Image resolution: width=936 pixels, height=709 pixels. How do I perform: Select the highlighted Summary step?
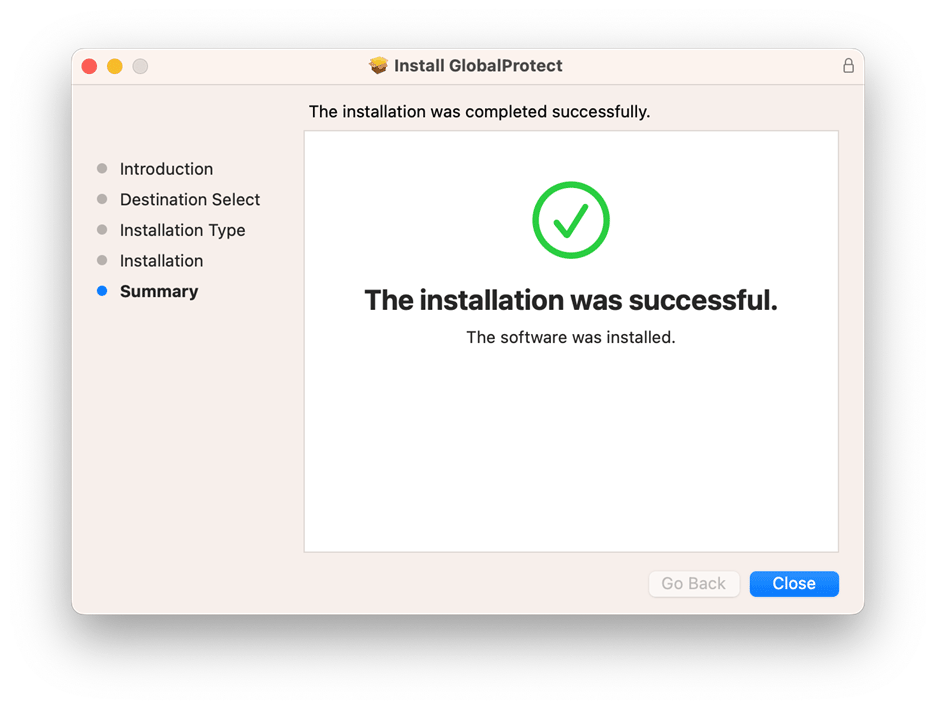[x=158, y=291]
